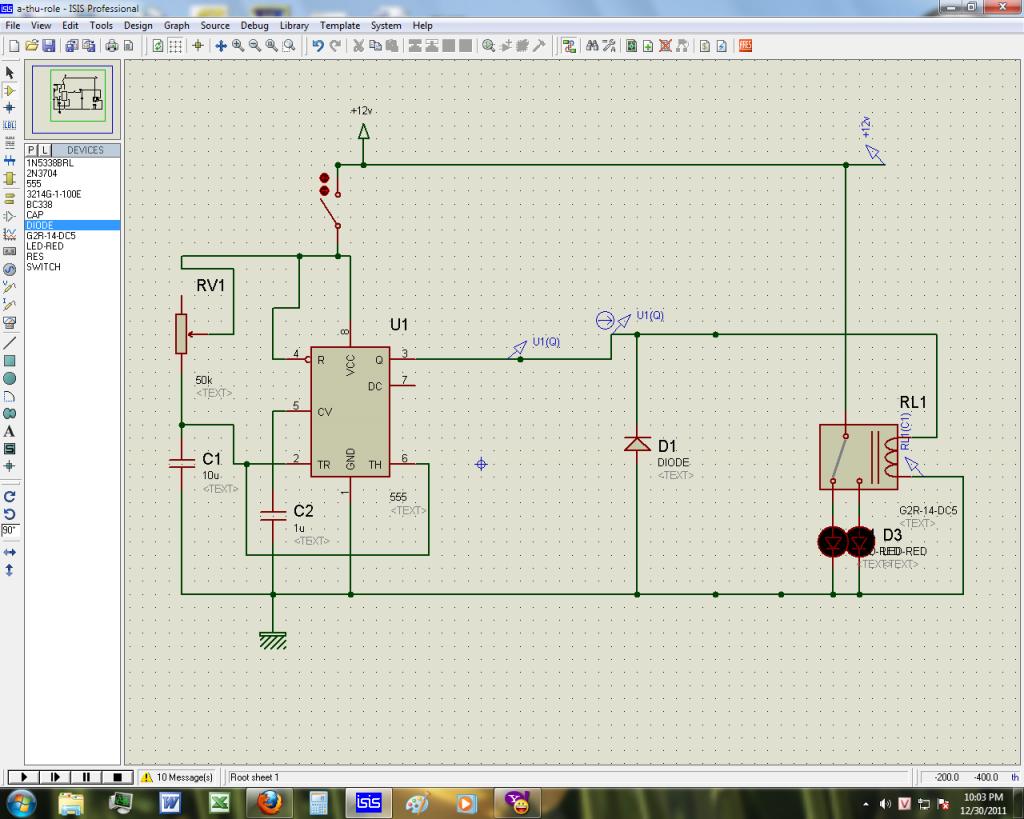Start simulation with the Play button
Screen dimensions: 1024x819
point(23,777)
